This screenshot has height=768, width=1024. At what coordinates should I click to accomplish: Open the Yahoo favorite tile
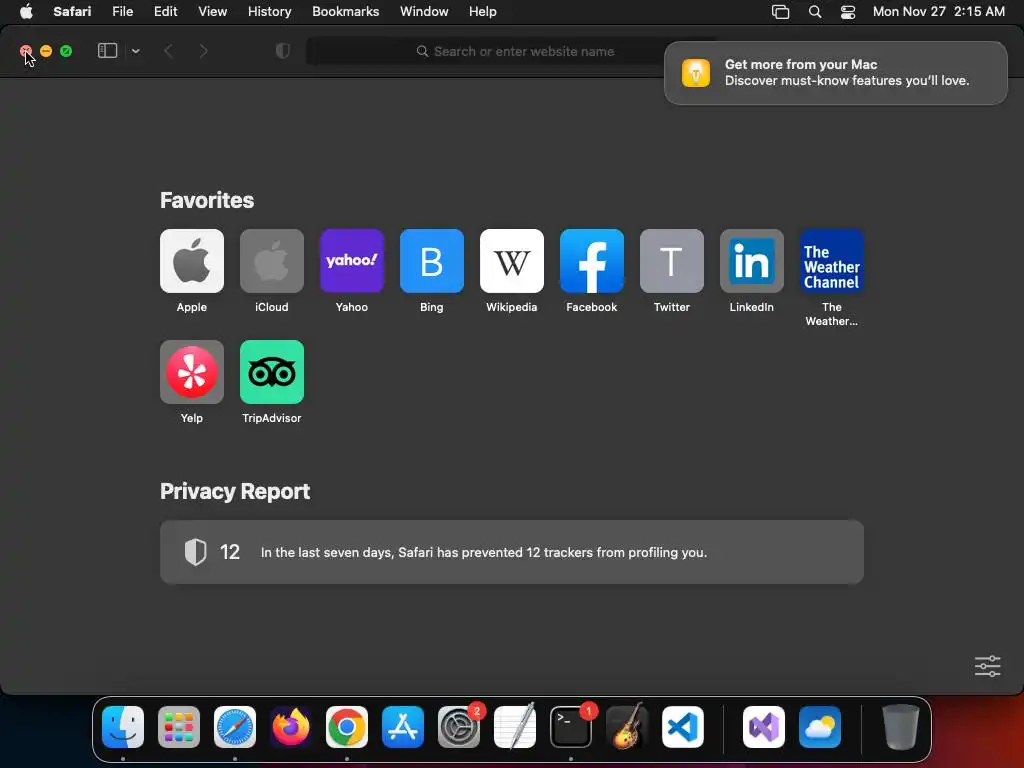click(351, 261)
